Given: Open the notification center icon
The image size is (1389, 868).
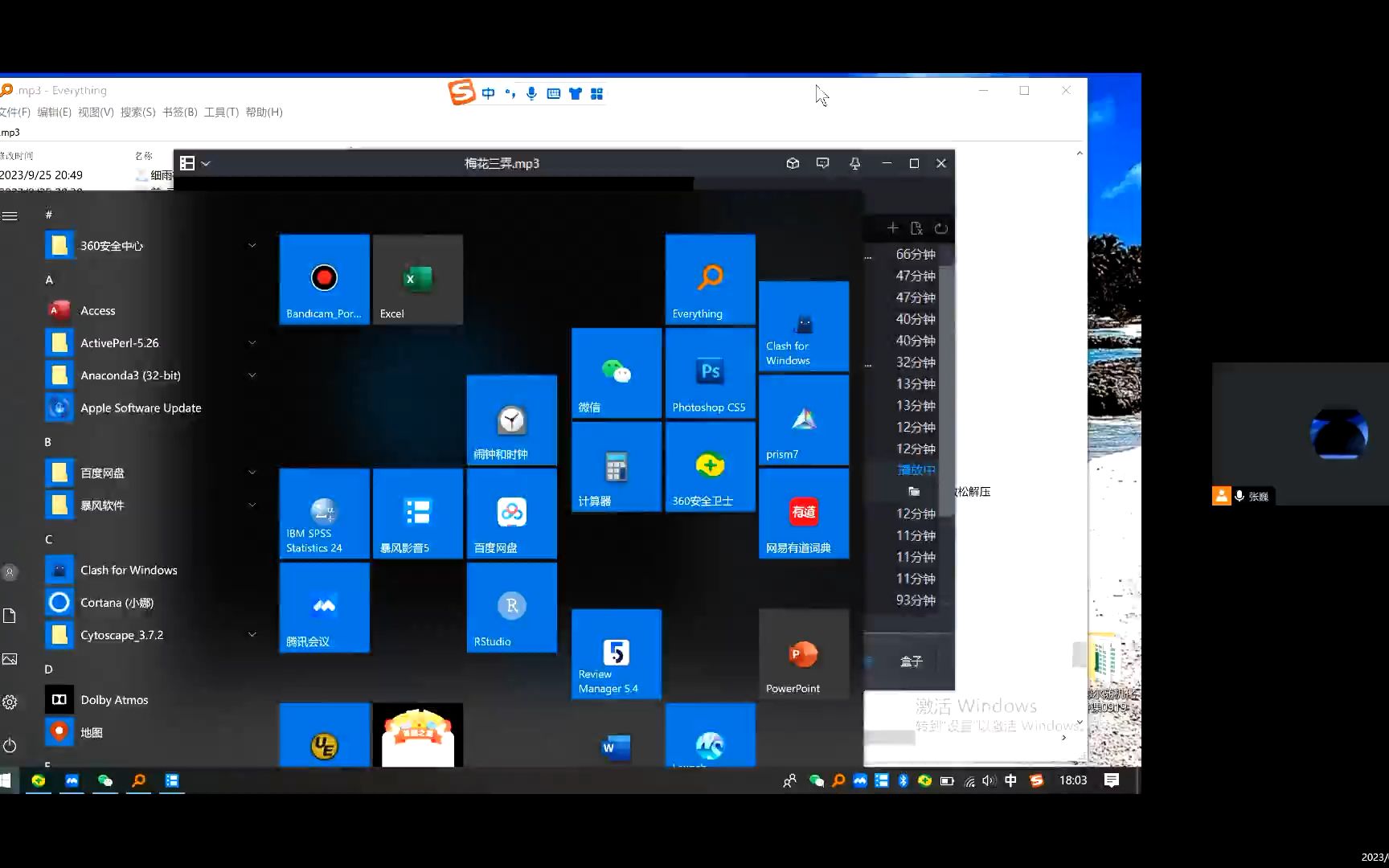Looking at the screenshot, I should click(1112, 780).
